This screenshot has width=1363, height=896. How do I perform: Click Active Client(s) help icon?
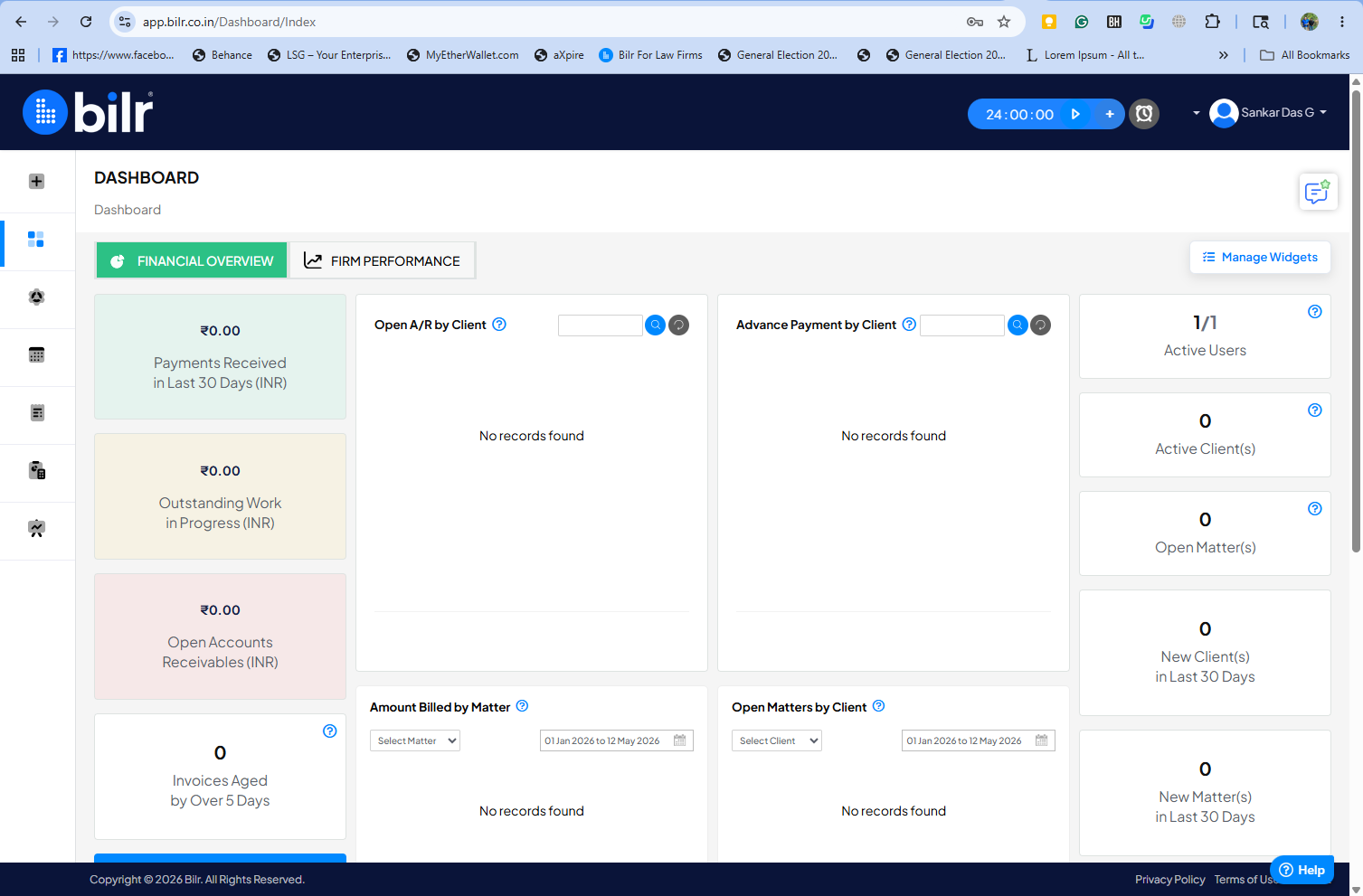click(1315, 410)
